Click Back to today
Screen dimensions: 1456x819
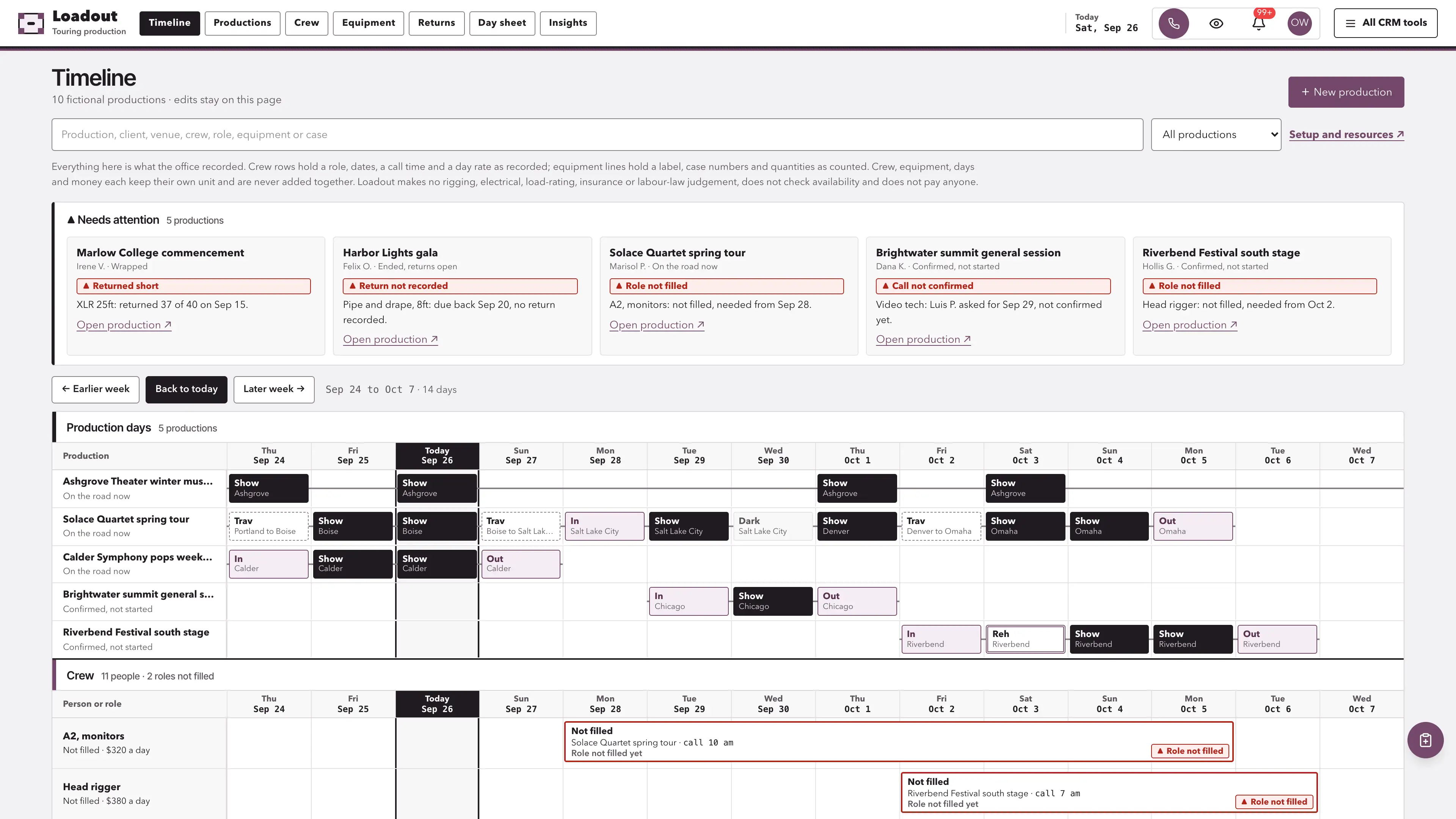187,389
